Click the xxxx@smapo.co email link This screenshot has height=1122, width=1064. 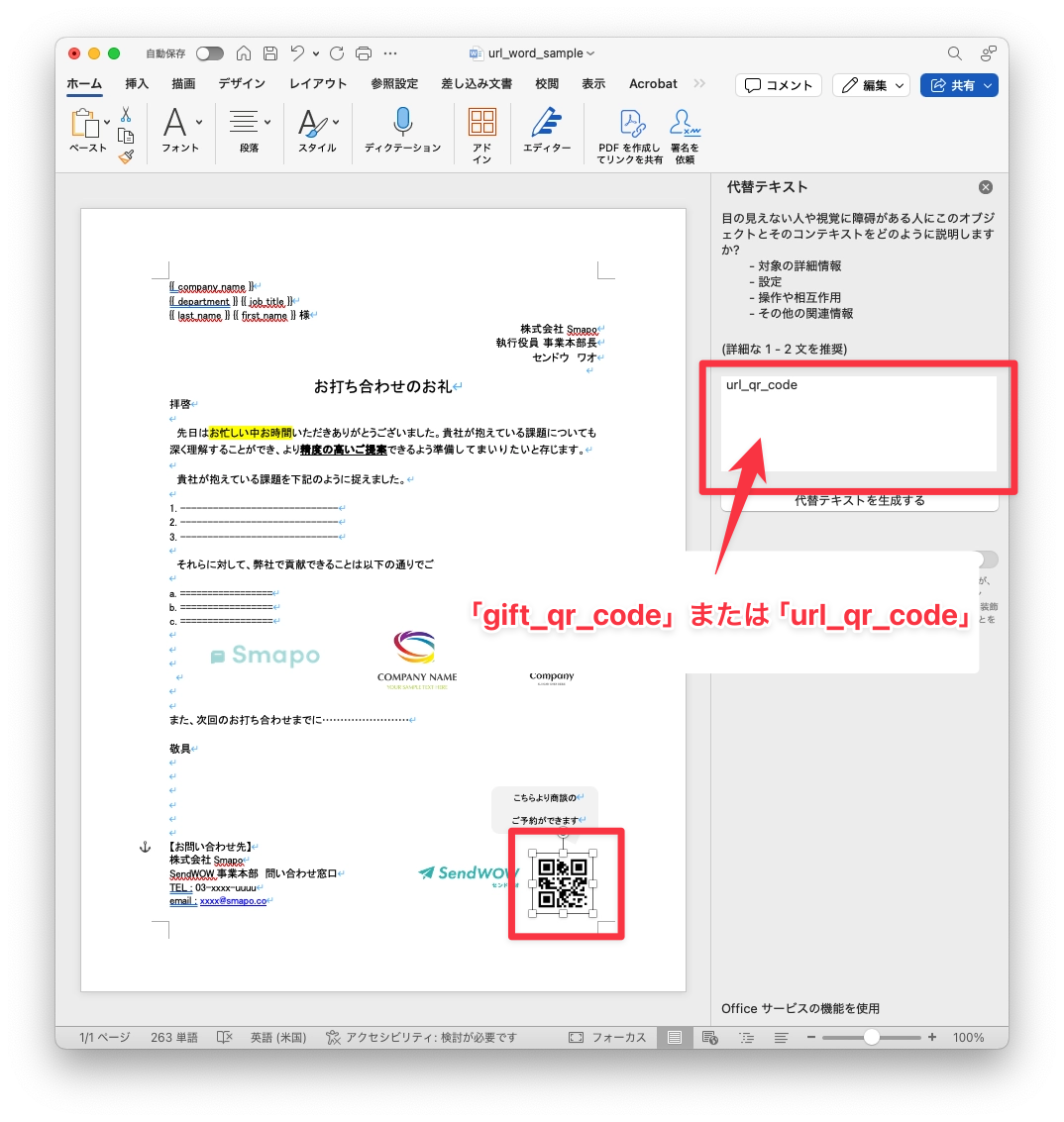coord(233,901)
